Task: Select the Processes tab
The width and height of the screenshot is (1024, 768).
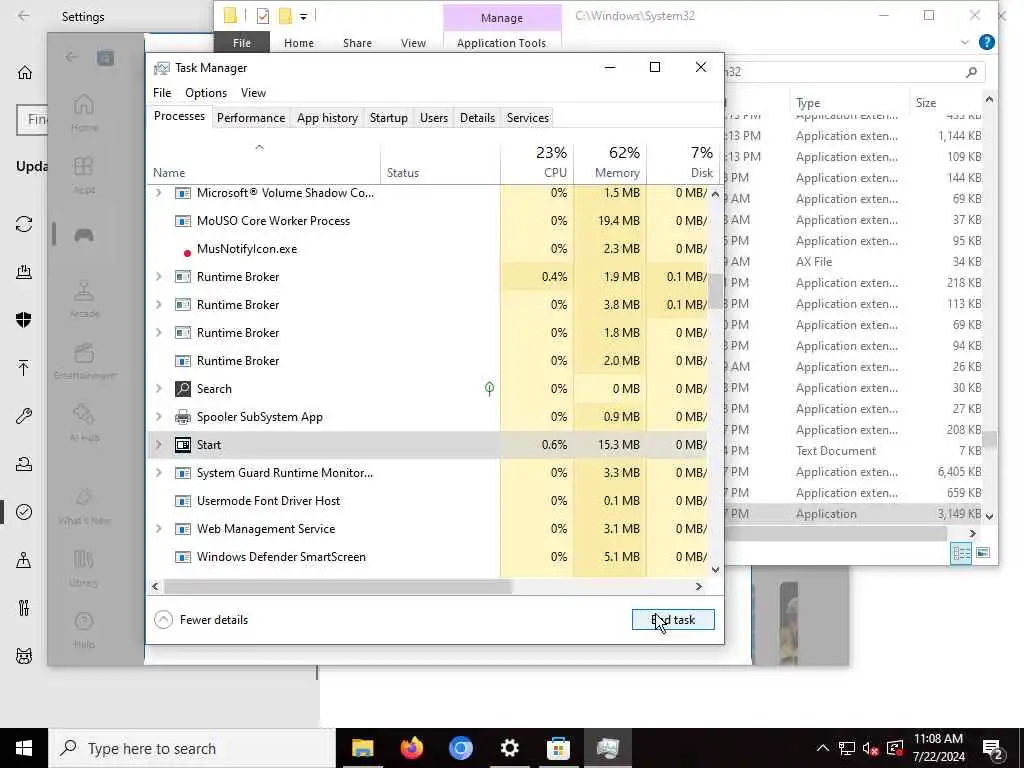Action: click(x=179, y=116)
